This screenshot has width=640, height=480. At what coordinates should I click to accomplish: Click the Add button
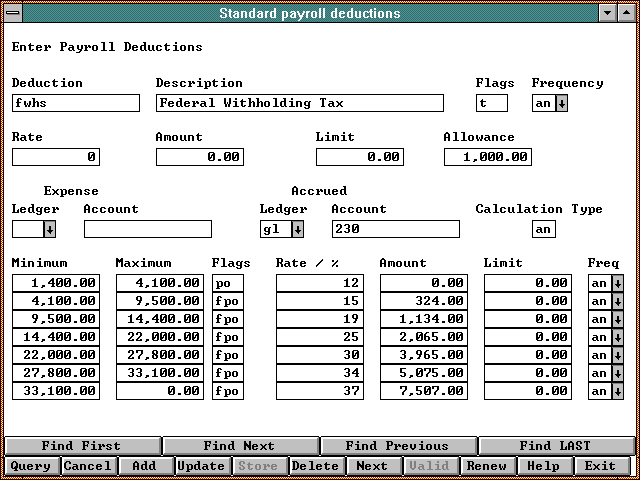point(144,466)
